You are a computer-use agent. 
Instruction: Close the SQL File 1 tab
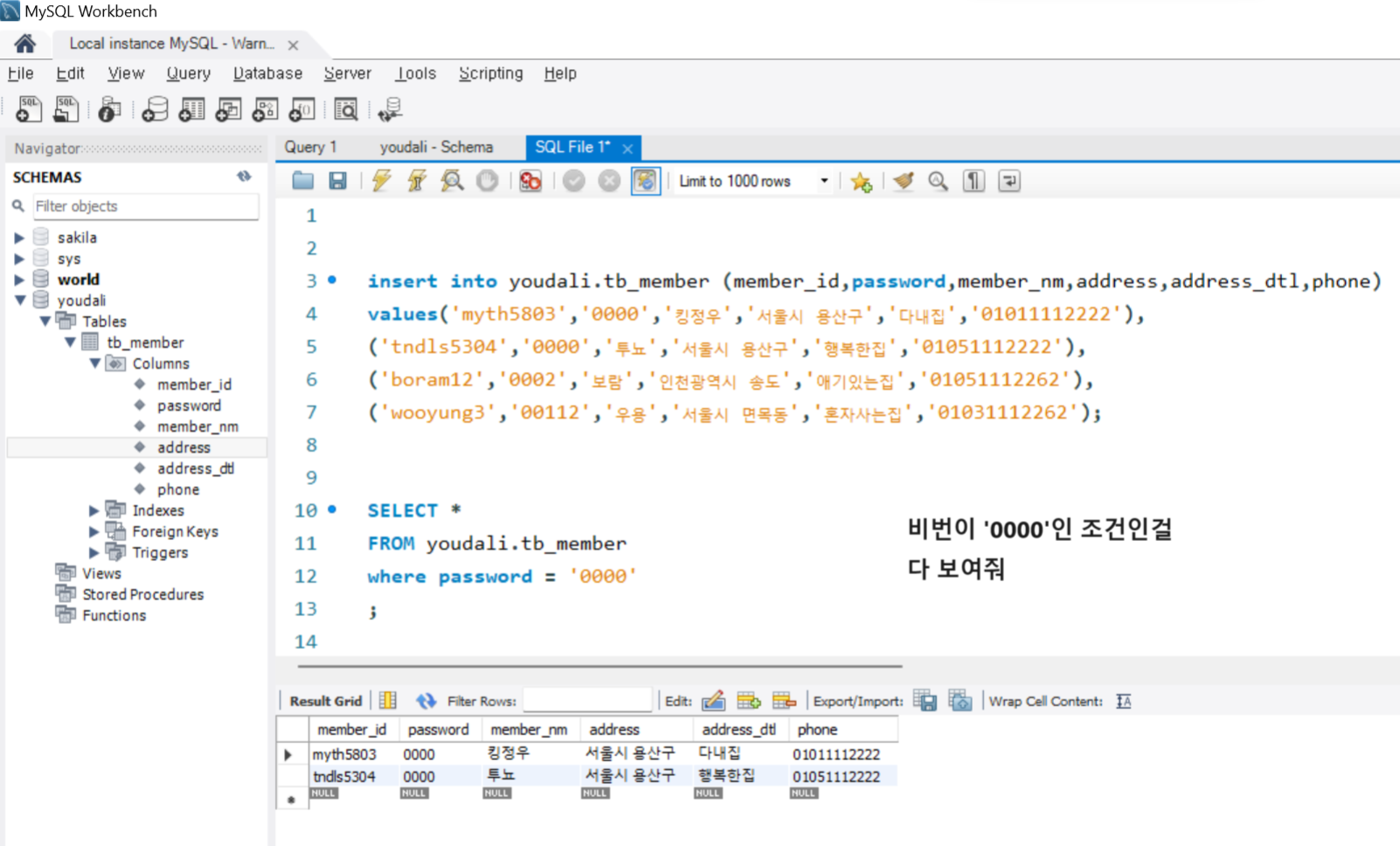(x=627, y=149)
